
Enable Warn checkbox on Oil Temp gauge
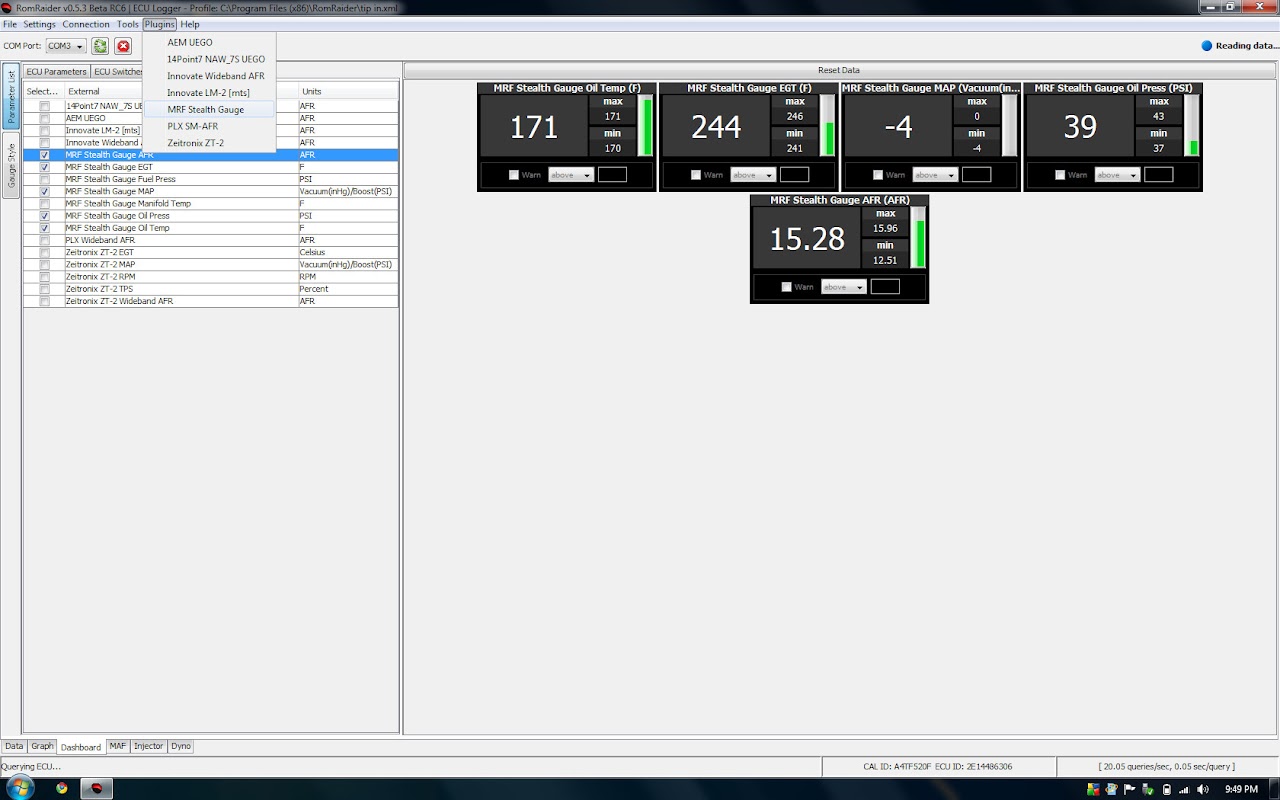point(514,175)
